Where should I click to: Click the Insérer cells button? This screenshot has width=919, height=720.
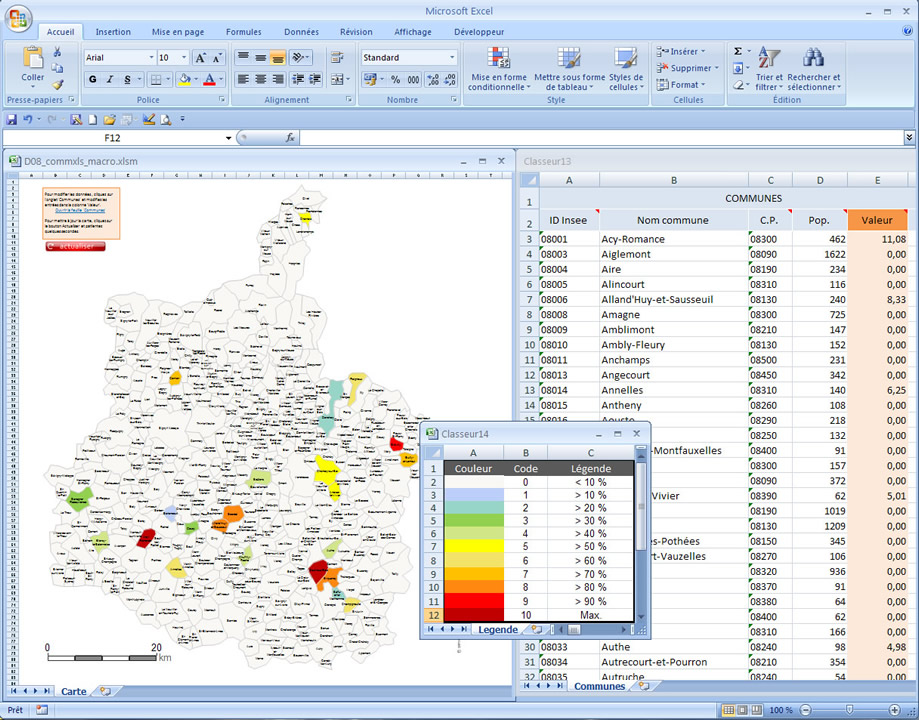tap(682, 52)
